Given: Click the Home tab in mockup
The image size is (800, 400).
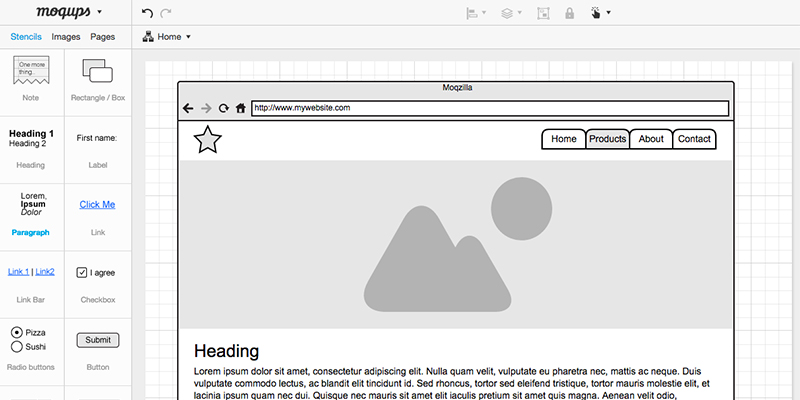Looking at the screenshot, I should [564, 139].
